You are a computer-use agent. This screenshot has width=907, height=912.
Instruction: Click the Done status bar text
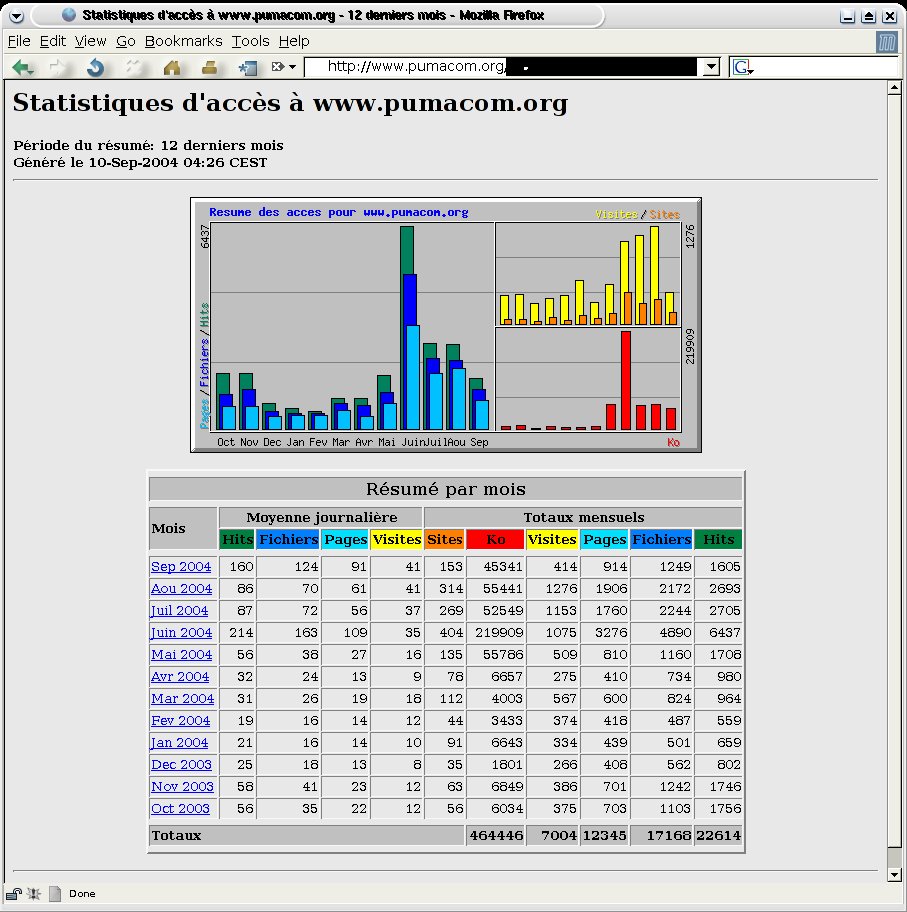(x=82, y=894)
